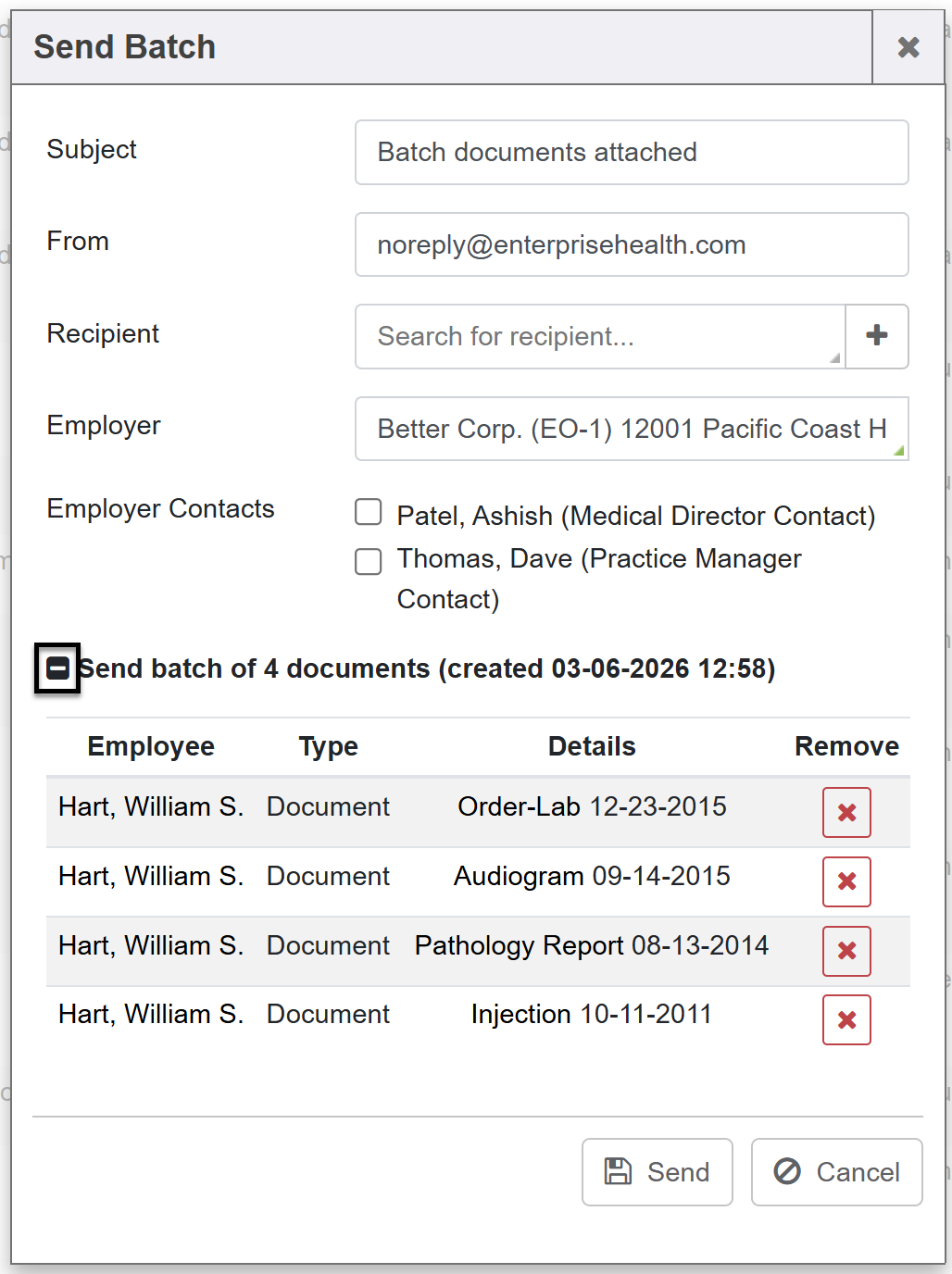Click the Send button
This screenshot has width=952, height=1274.
[x=657, y=1171]
